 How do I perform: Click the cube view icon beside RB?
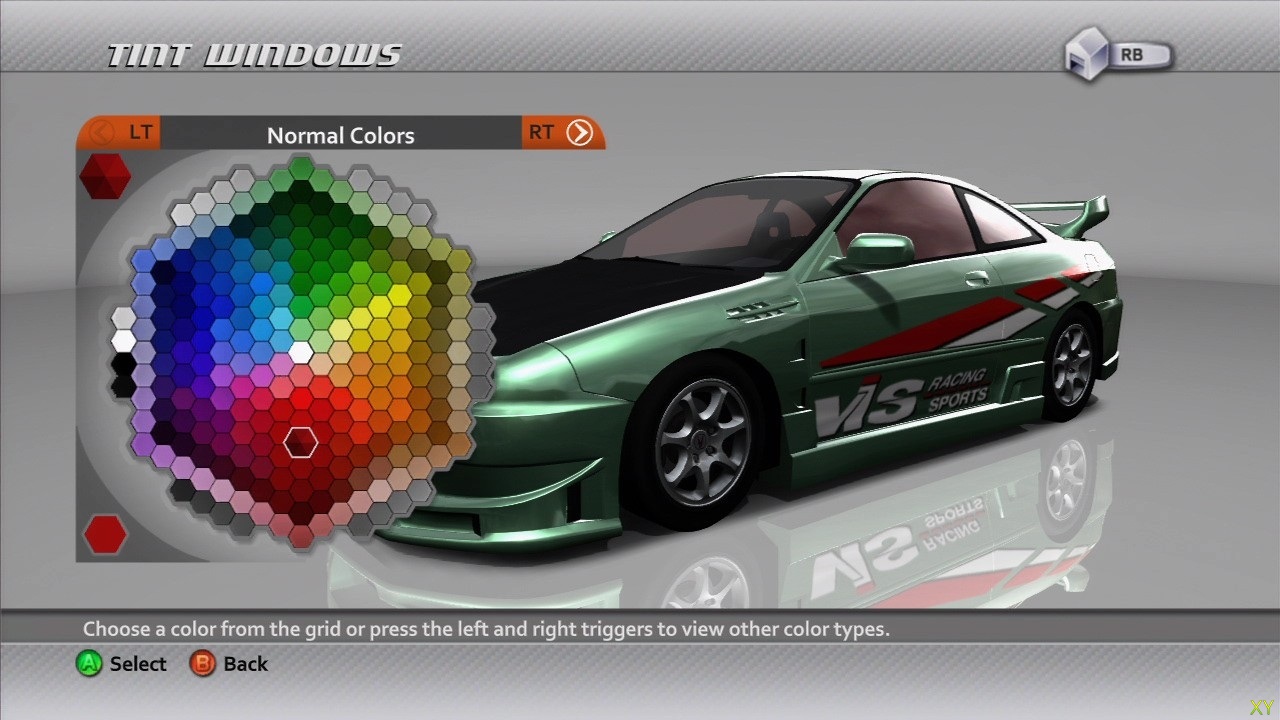tap(1087, 55)
